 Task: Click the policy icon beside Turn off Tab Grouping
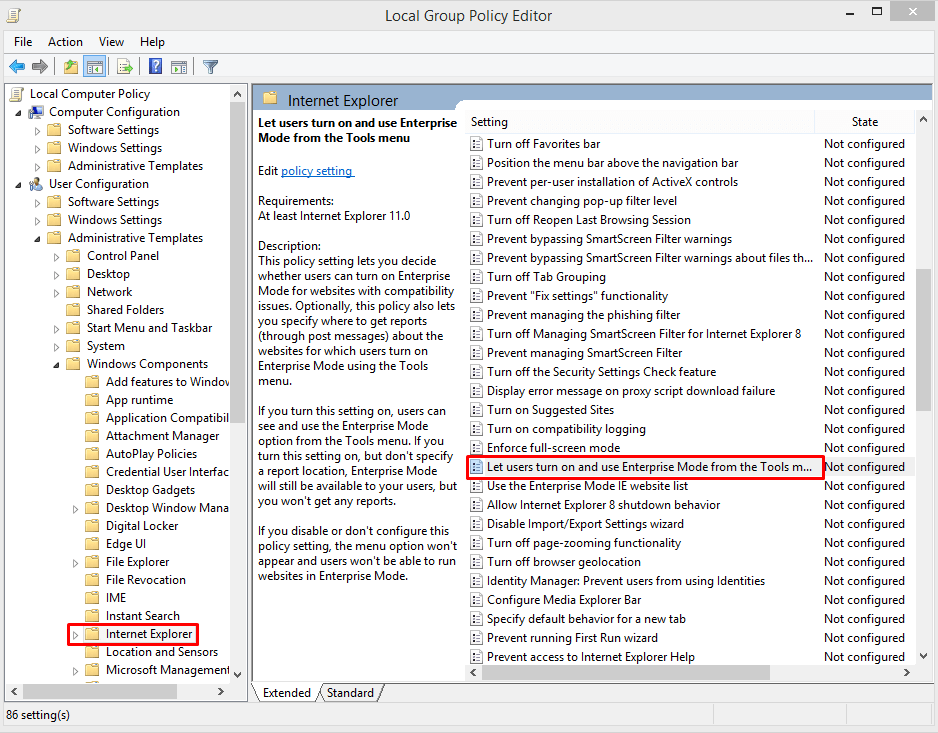[x=476, y=277]
